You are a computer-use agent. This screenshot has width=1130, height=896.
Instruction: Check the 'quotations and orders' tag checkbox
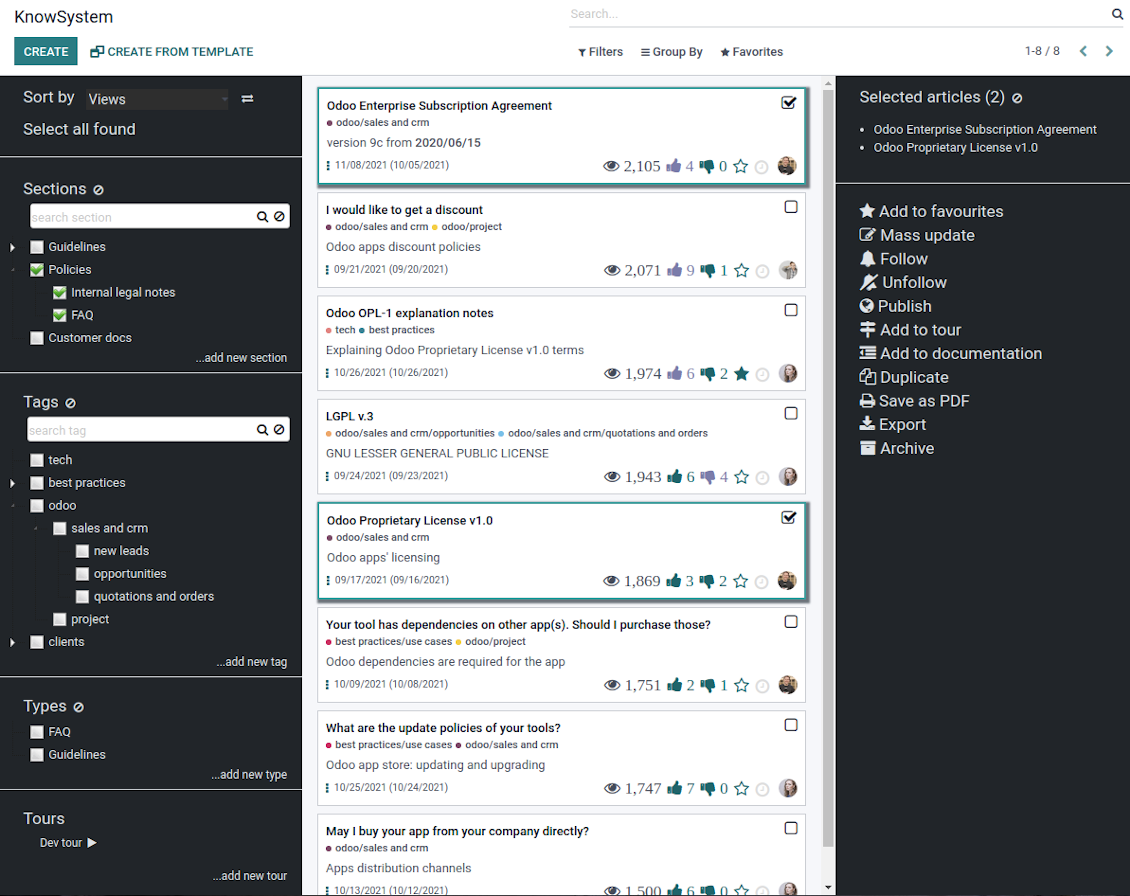click(82, 597)
